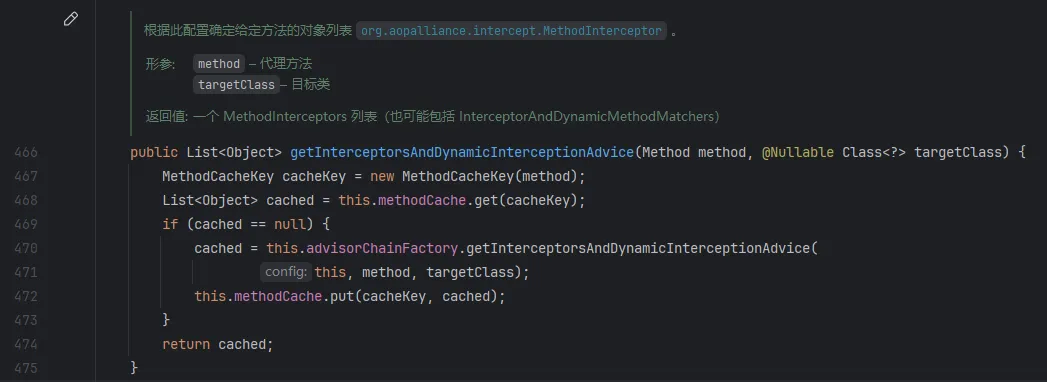Screen dimensions: 1047x382
Task: Click 'new' keyword on line 467
Action: tap(382, 176)
